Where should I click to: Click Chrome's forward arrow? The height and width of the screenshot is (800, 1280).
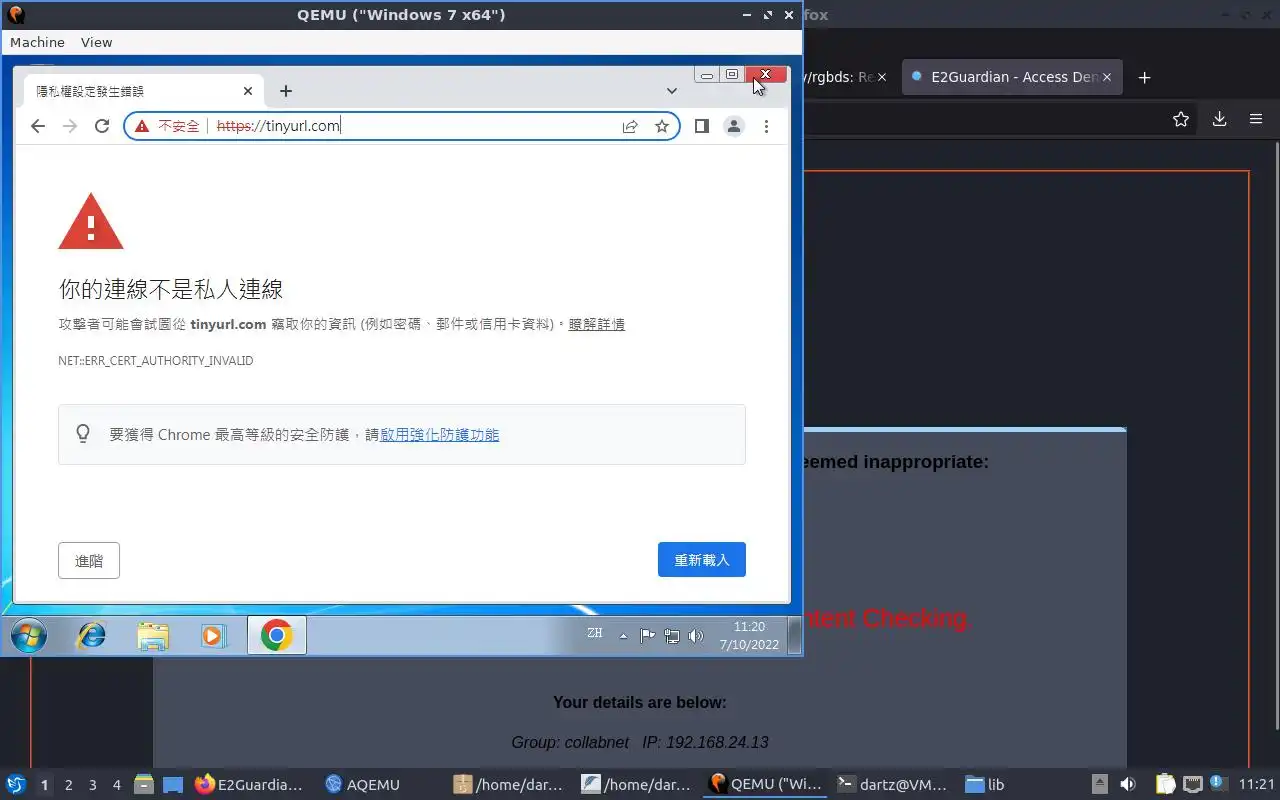coord(70,126)
